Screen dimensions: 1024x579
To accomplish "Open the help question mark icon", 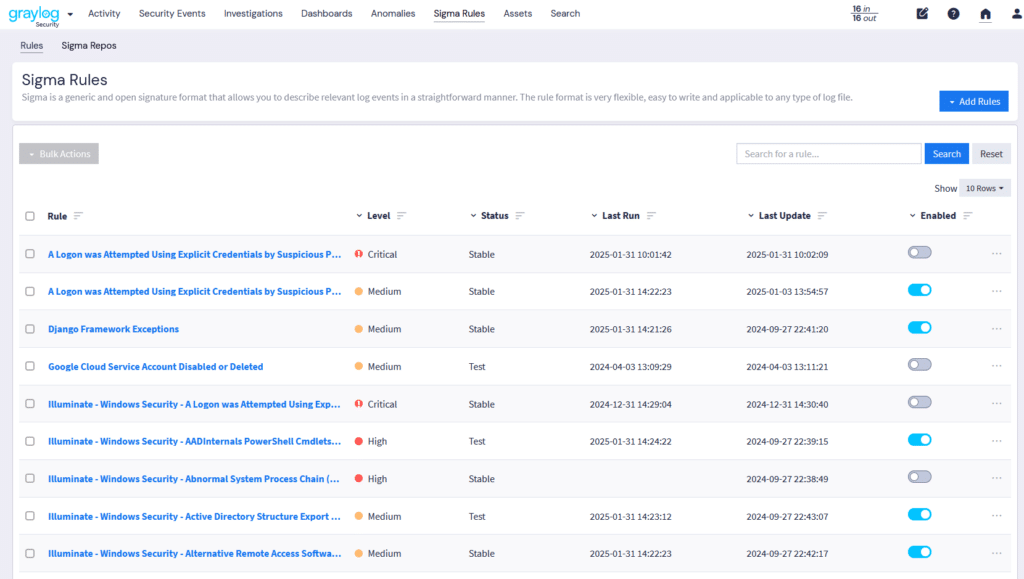I will (x=953, y=13).
